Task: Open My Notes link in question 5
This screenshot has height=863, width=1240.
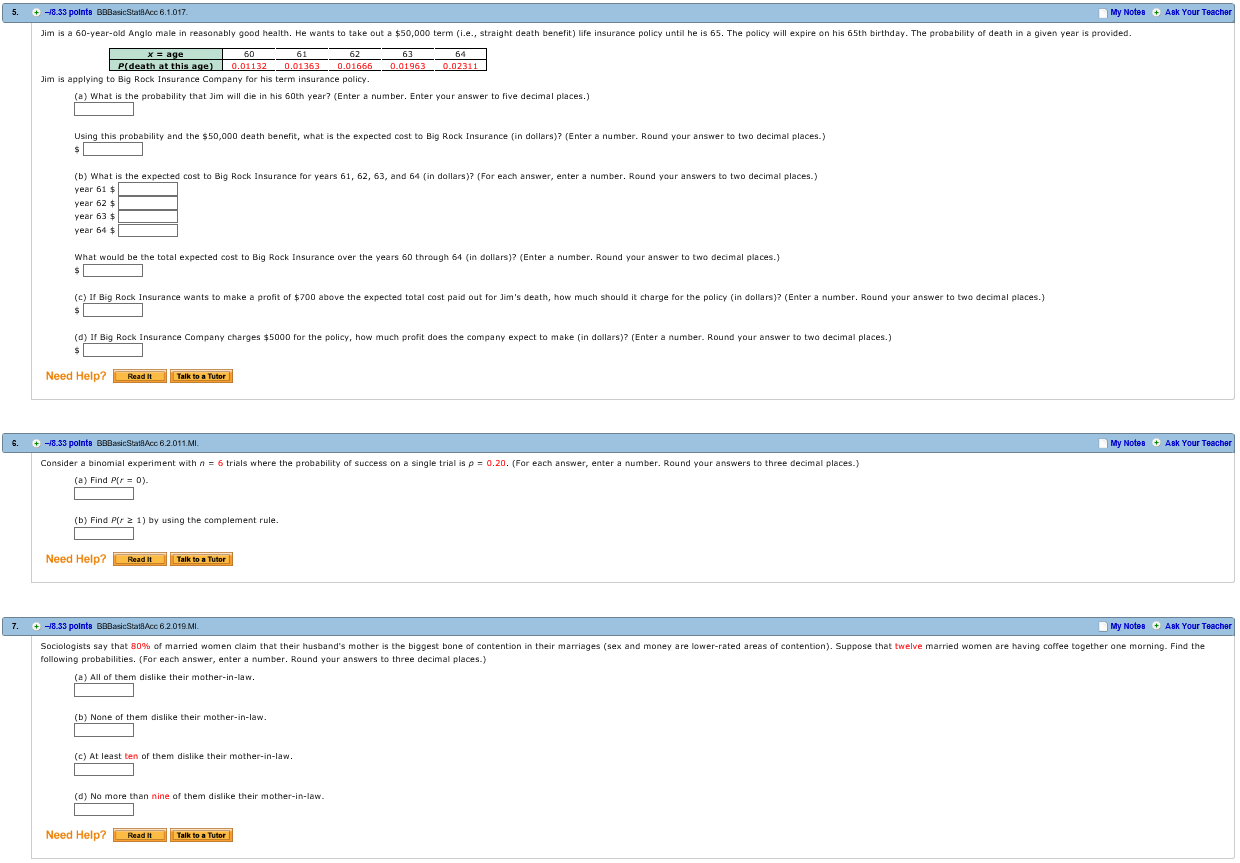Action: [x=1127, y=12]
